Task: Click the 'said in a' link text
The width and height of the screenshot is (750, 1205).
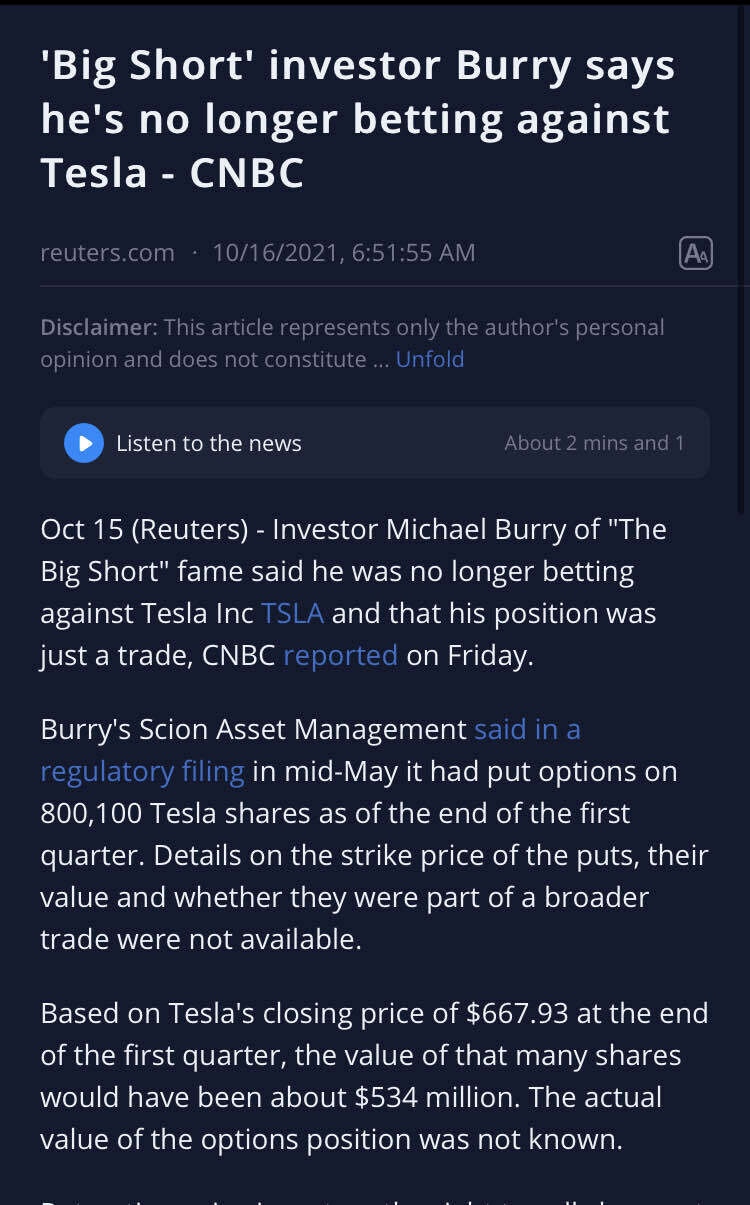Action: tap(527, 729)
